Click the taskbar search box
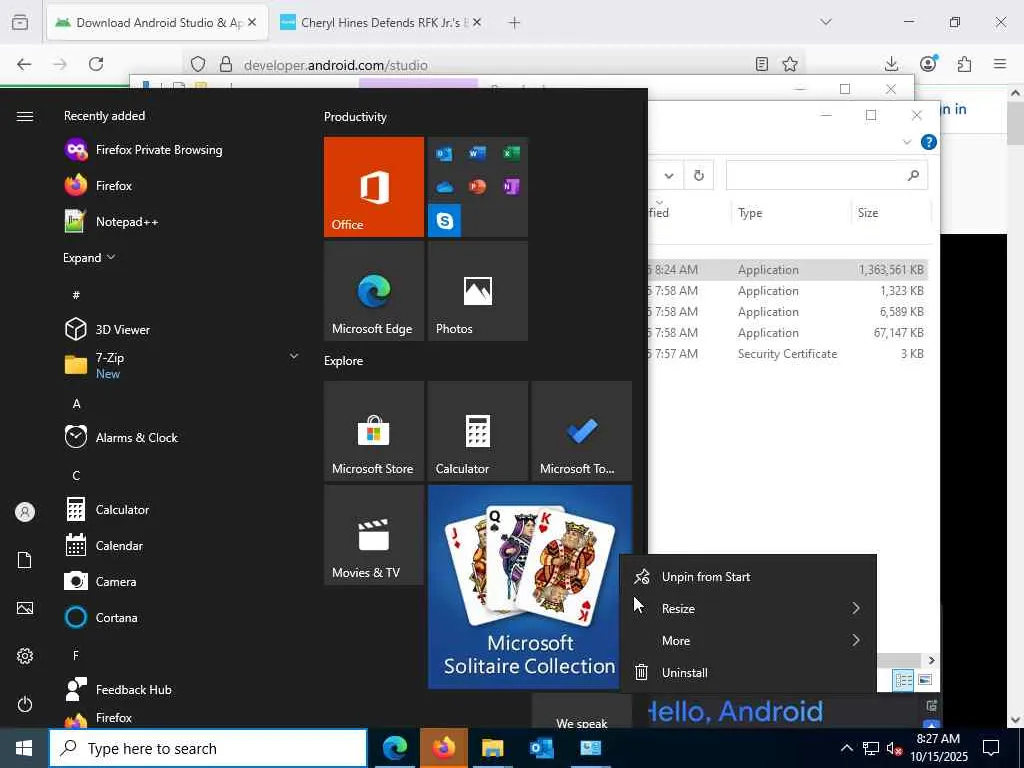1024x768 pixels. [208, 748]
